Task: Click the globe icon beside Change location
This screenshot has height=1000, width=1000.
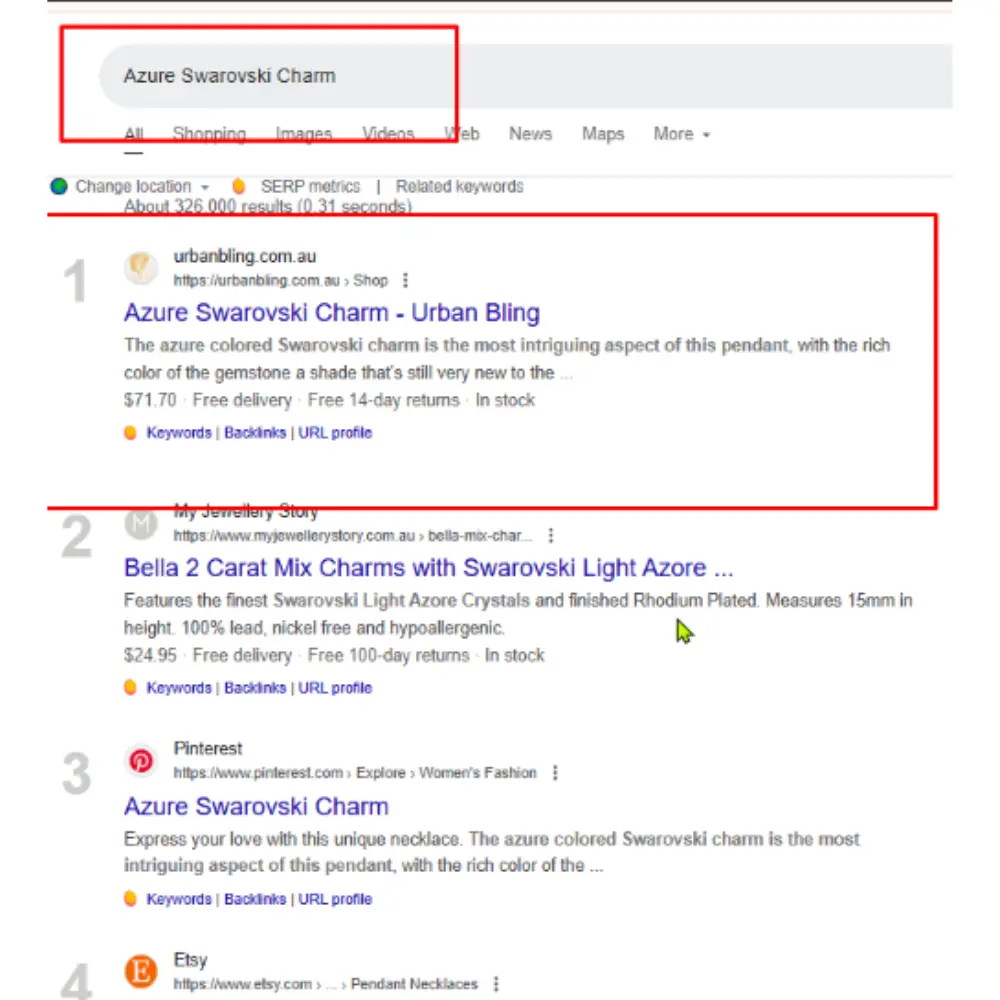Action: click(59, 186)
